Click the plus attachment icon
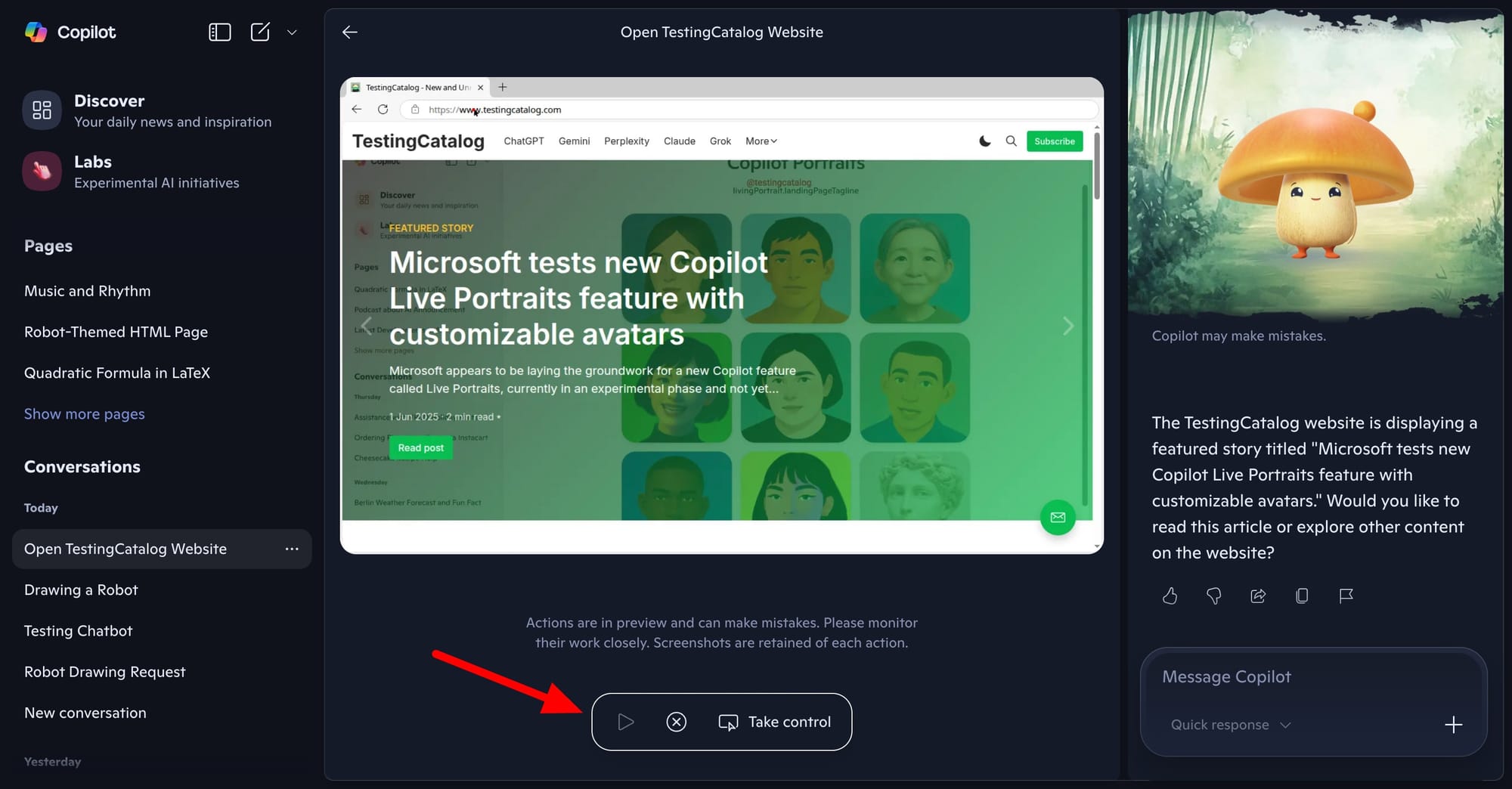1512x789 pixels. click(x=1453, y=725)
